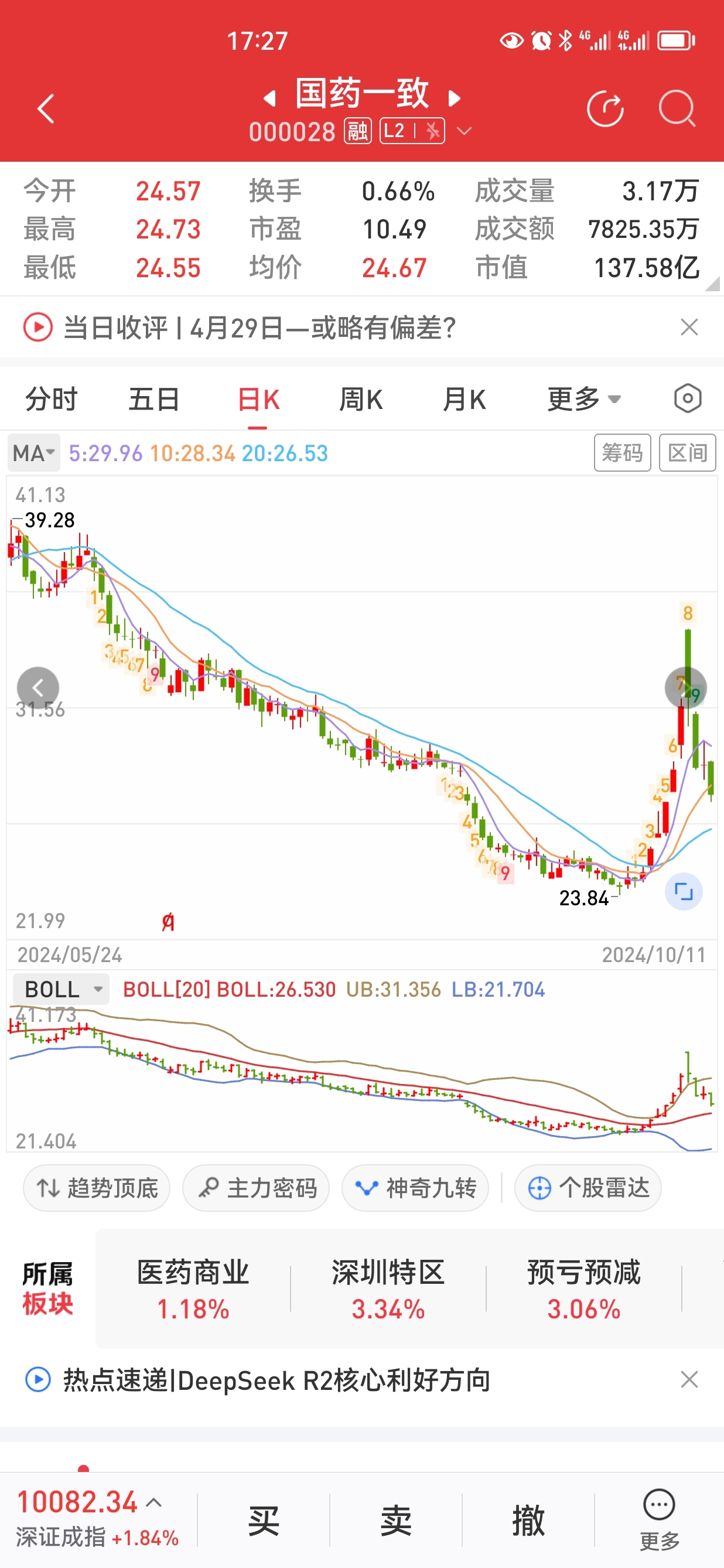This screenshot has height=1568, width=724.
Task: Open chart settings hexagon icon
Action: [x=688, y=398]
